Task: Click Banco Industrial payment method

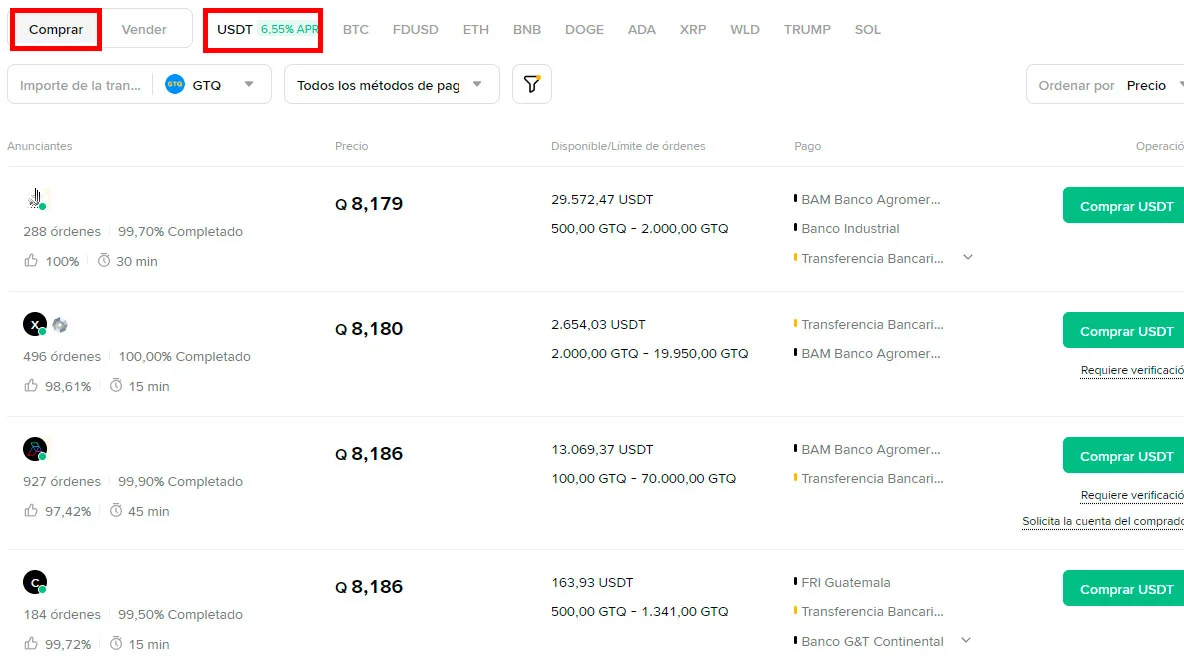Action: pos(850,228)
